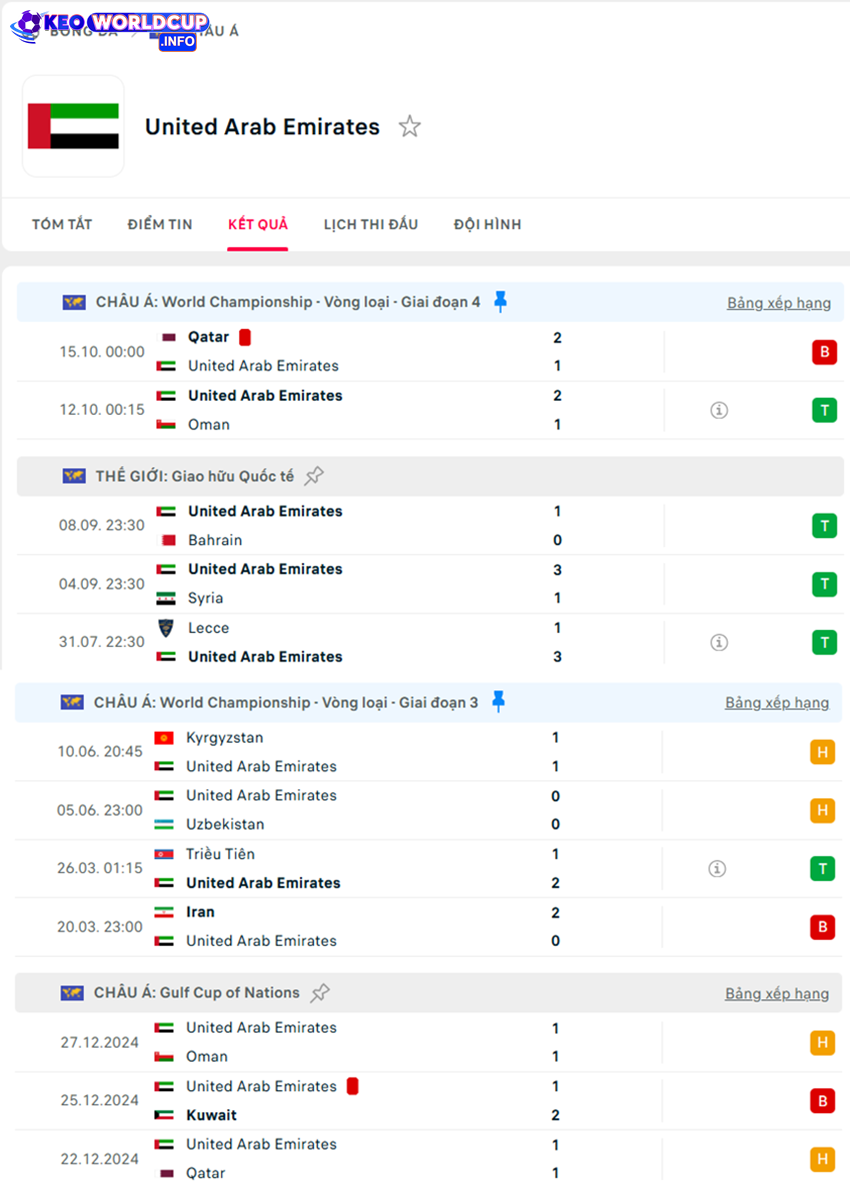Open Uzbekistan team name
The image size is (850, 1186).
[225, 824]
